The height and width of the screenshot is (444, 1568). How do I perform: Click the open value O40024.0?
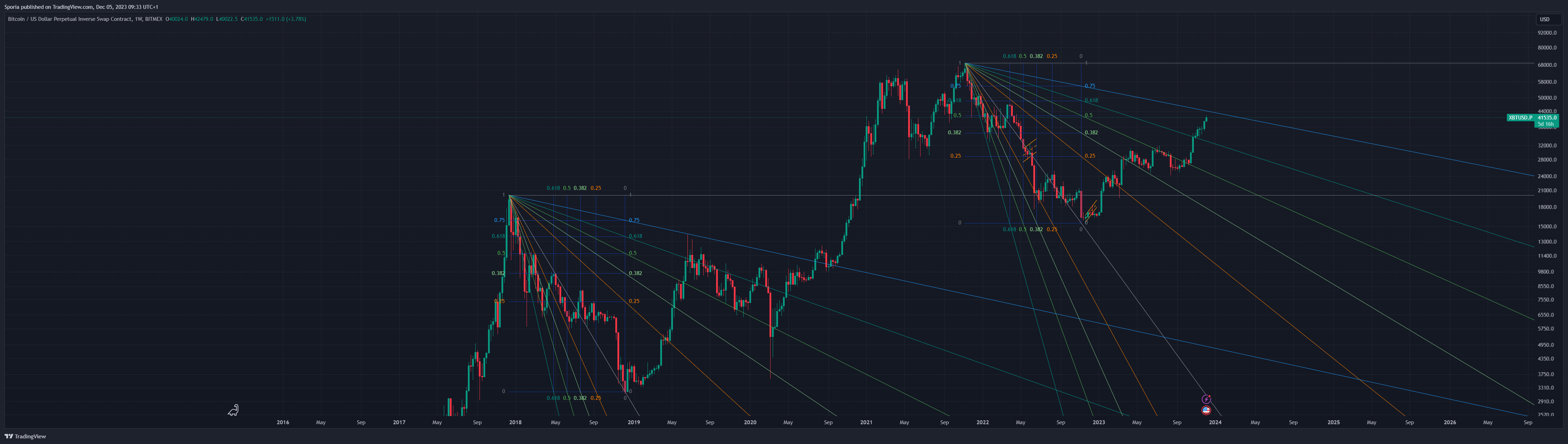tap(176, 19)
